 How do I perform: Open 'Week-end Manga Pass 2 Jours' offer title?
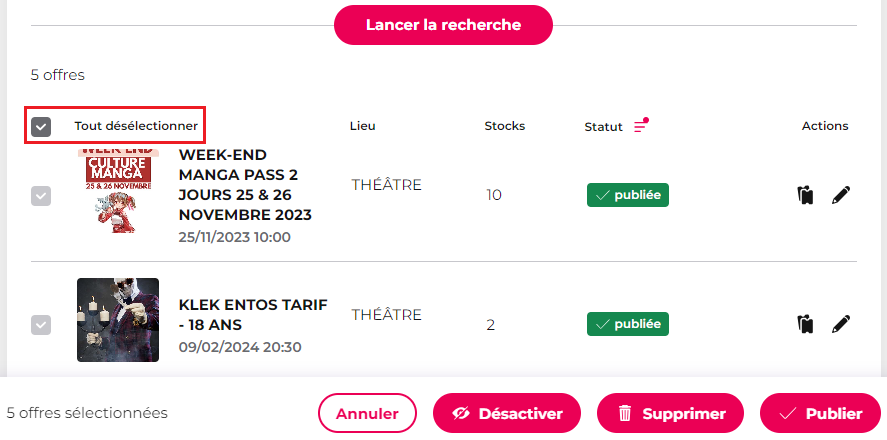point(245,185)
